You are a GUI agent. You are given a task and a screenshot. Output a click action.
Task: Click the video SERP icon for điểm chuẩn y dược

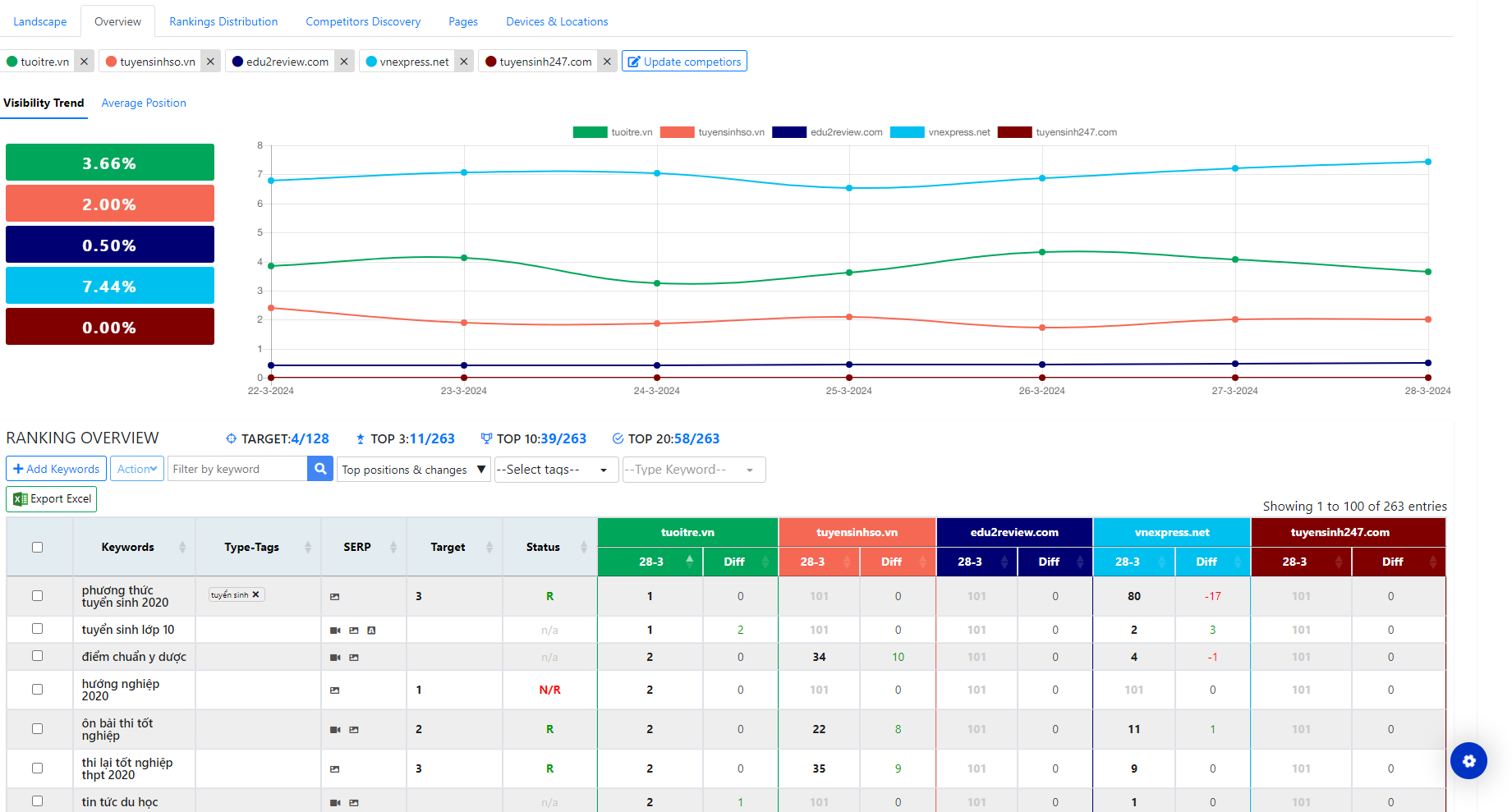click(x=335, y=658)
